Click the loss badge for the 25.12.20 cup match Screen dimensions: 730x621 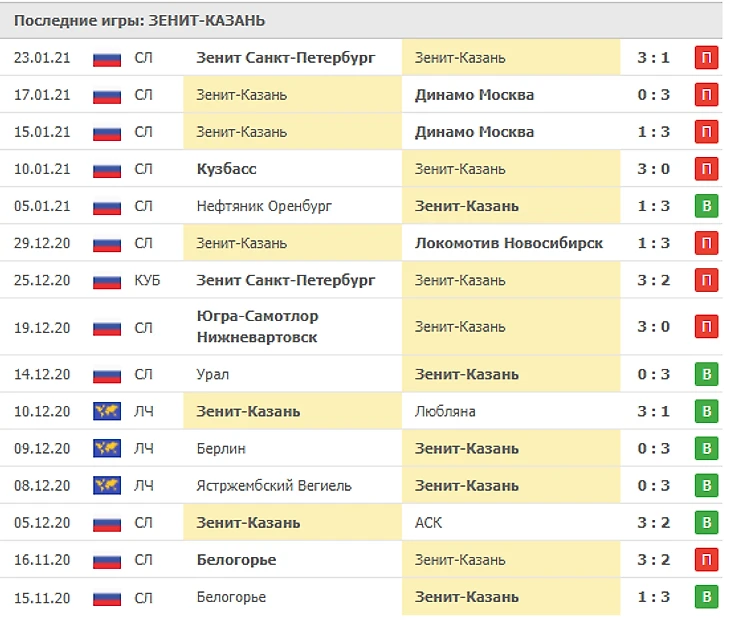click(706, 280)
